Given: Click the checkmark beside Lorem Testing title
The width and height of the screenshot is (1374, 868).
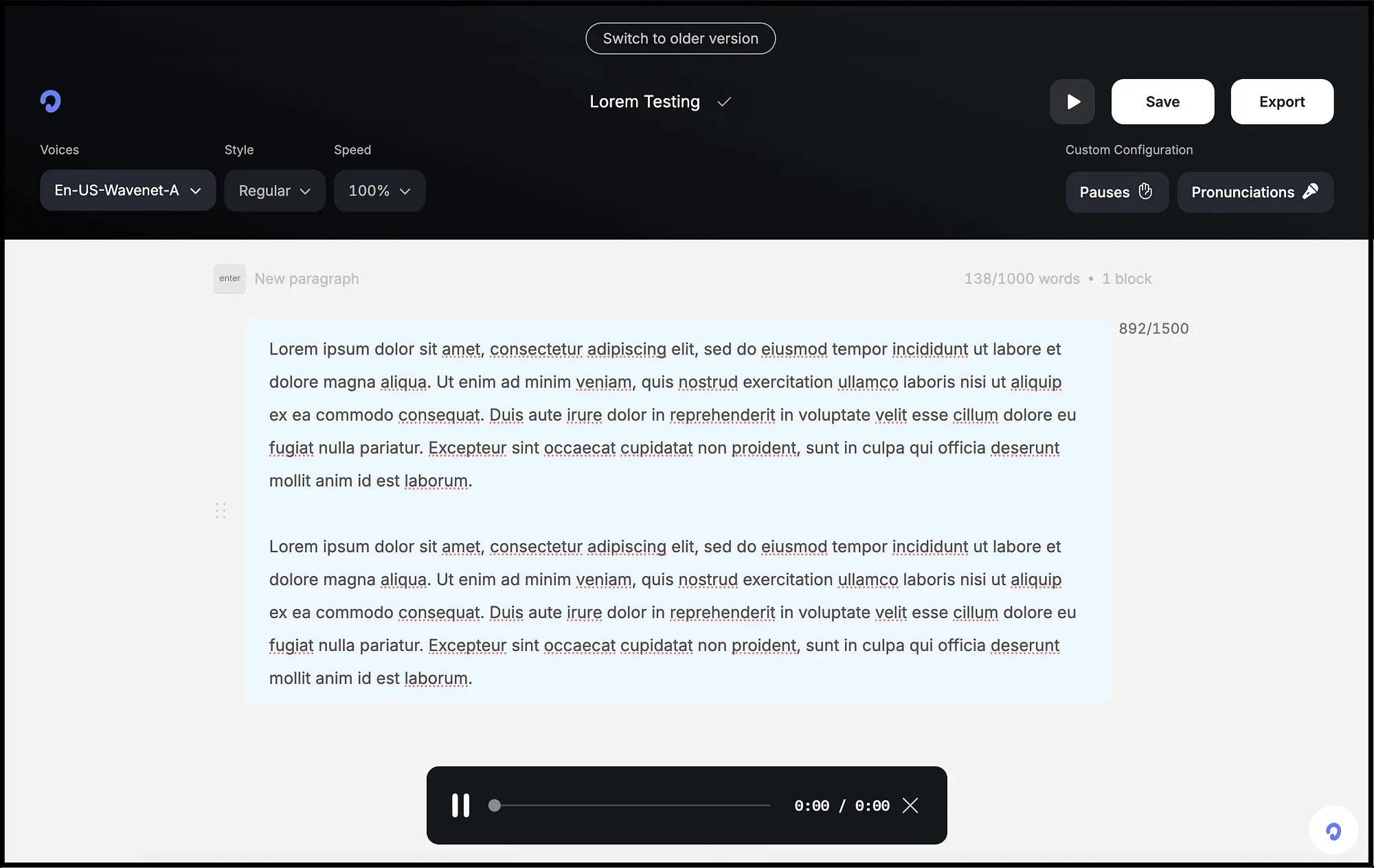Looking at the screenshot, I should click(724, 102).
